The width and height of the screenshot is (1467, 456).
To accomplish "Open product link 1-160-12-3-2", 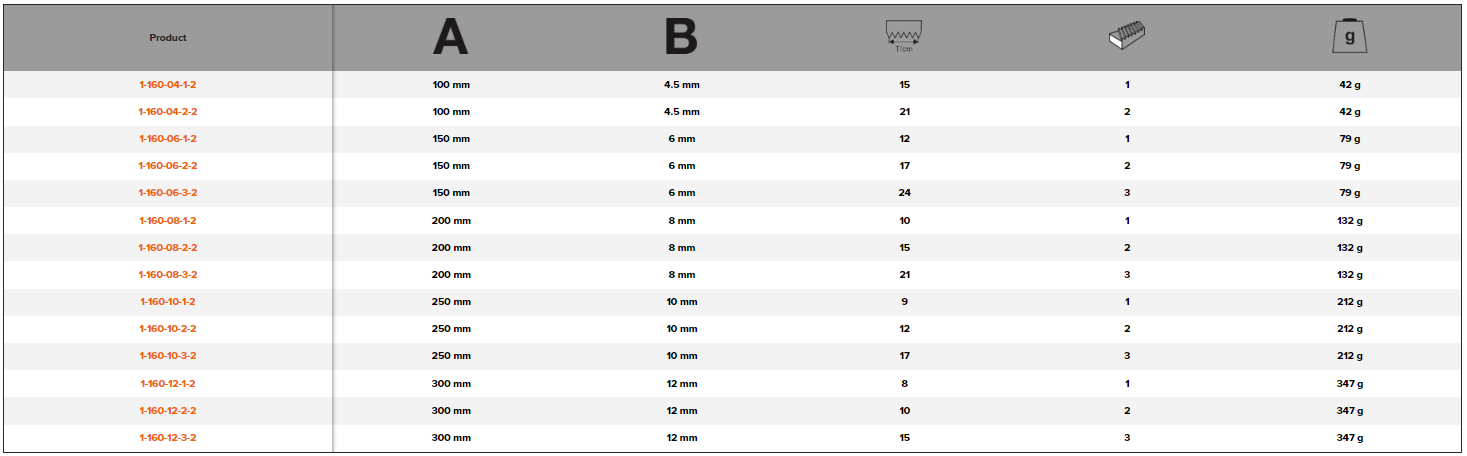I will click(x=168, y=437).
